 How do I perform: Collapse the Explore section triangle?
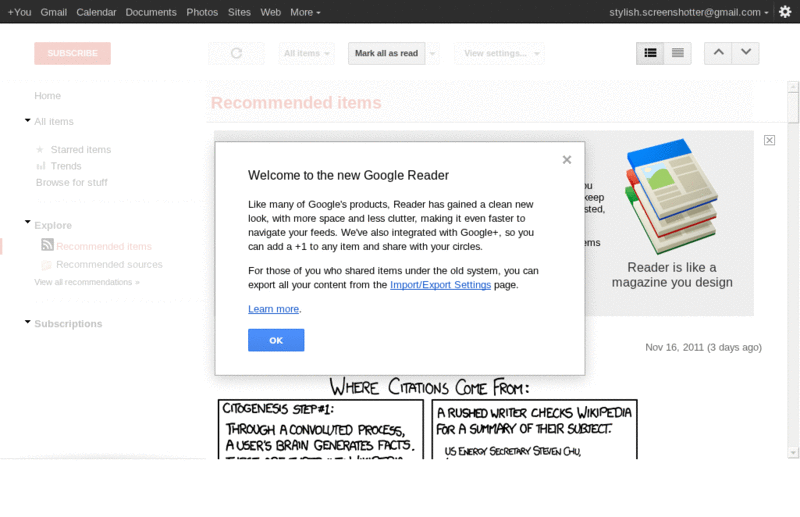(28, 222)
